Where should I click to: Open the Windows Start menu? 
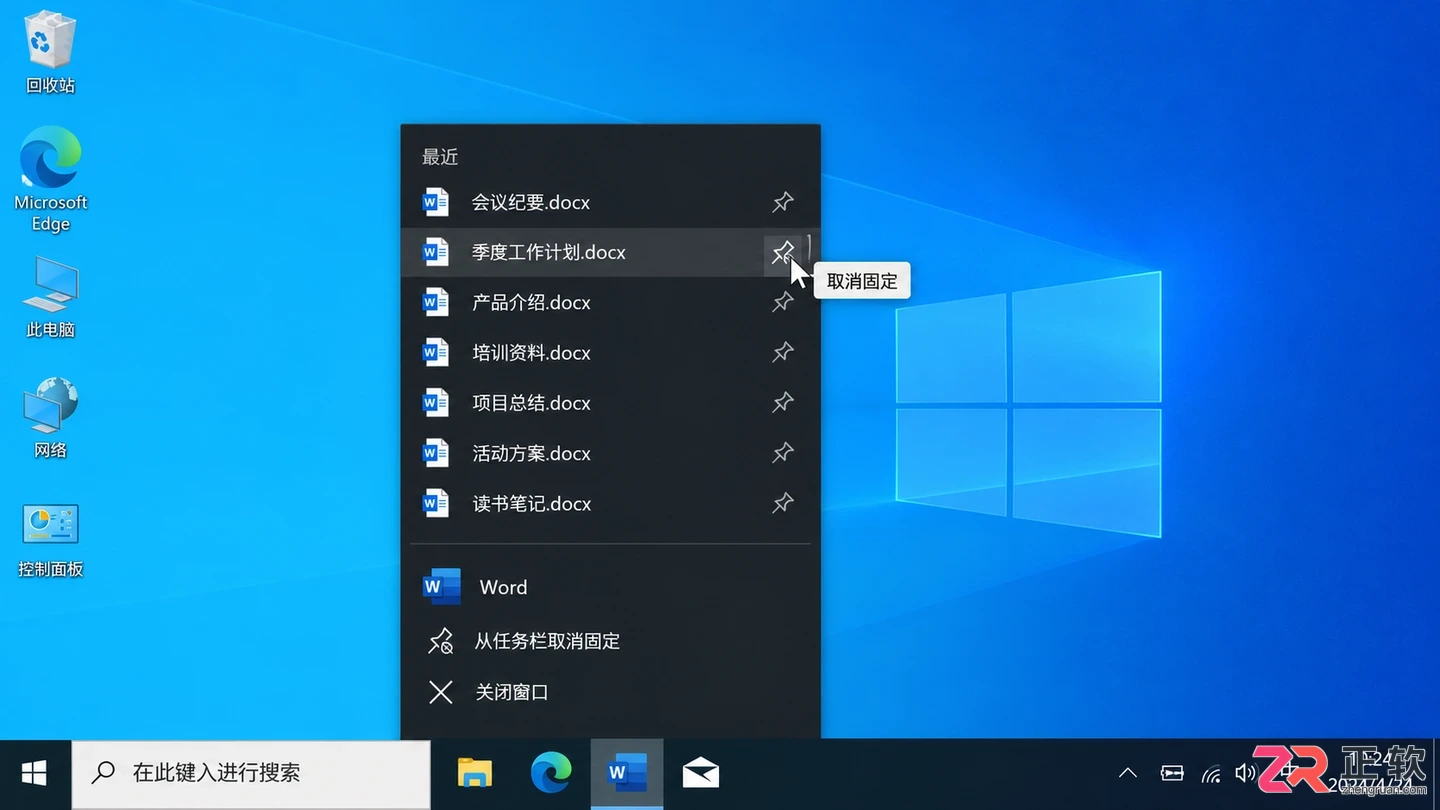click(35, 773)
